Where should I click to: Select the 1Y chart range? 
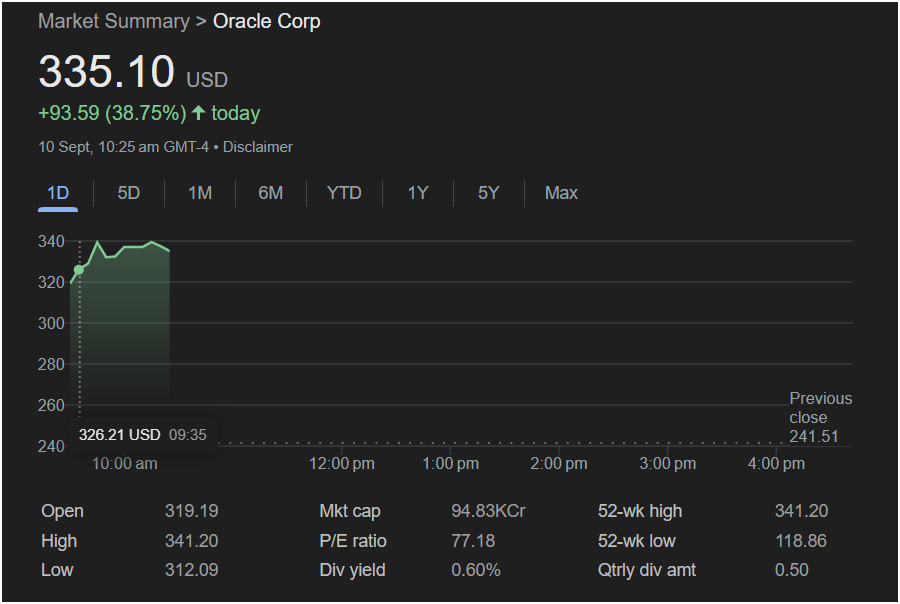(418, 193)
